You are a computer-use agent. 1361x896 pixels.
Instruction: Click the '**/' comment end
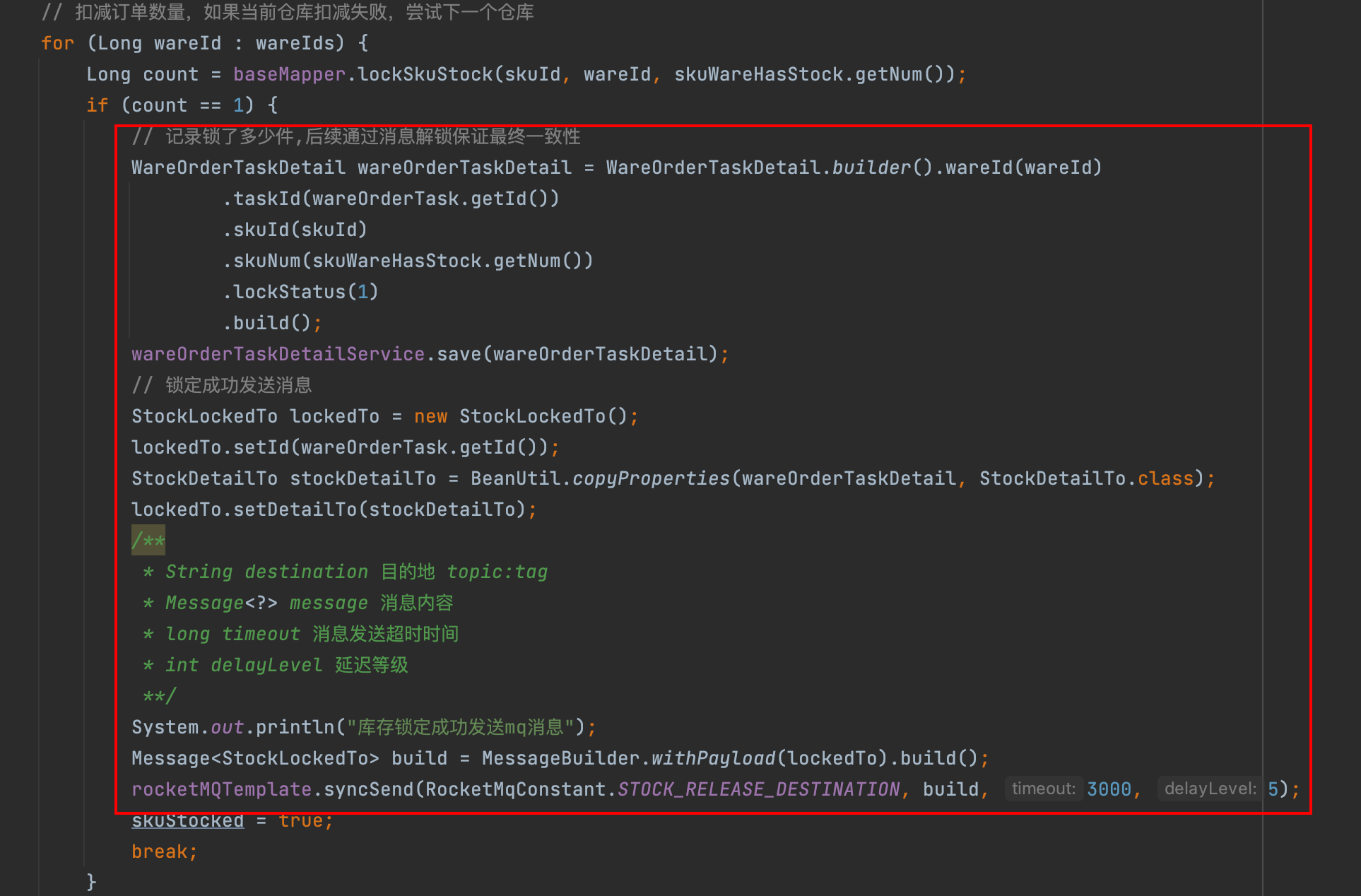(159, 696)
